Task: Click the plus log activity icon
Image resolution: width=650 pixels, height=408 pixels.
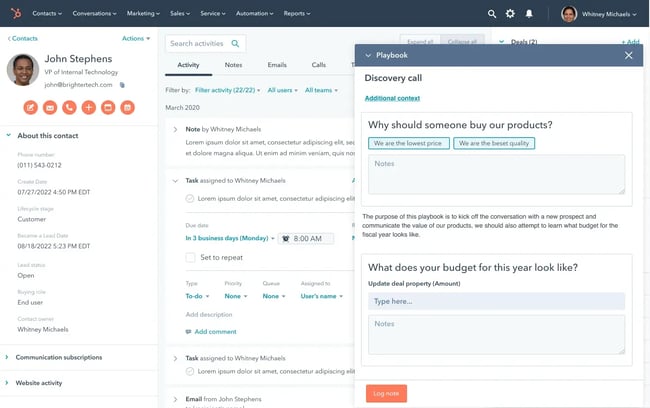Action: pos(89,107)
